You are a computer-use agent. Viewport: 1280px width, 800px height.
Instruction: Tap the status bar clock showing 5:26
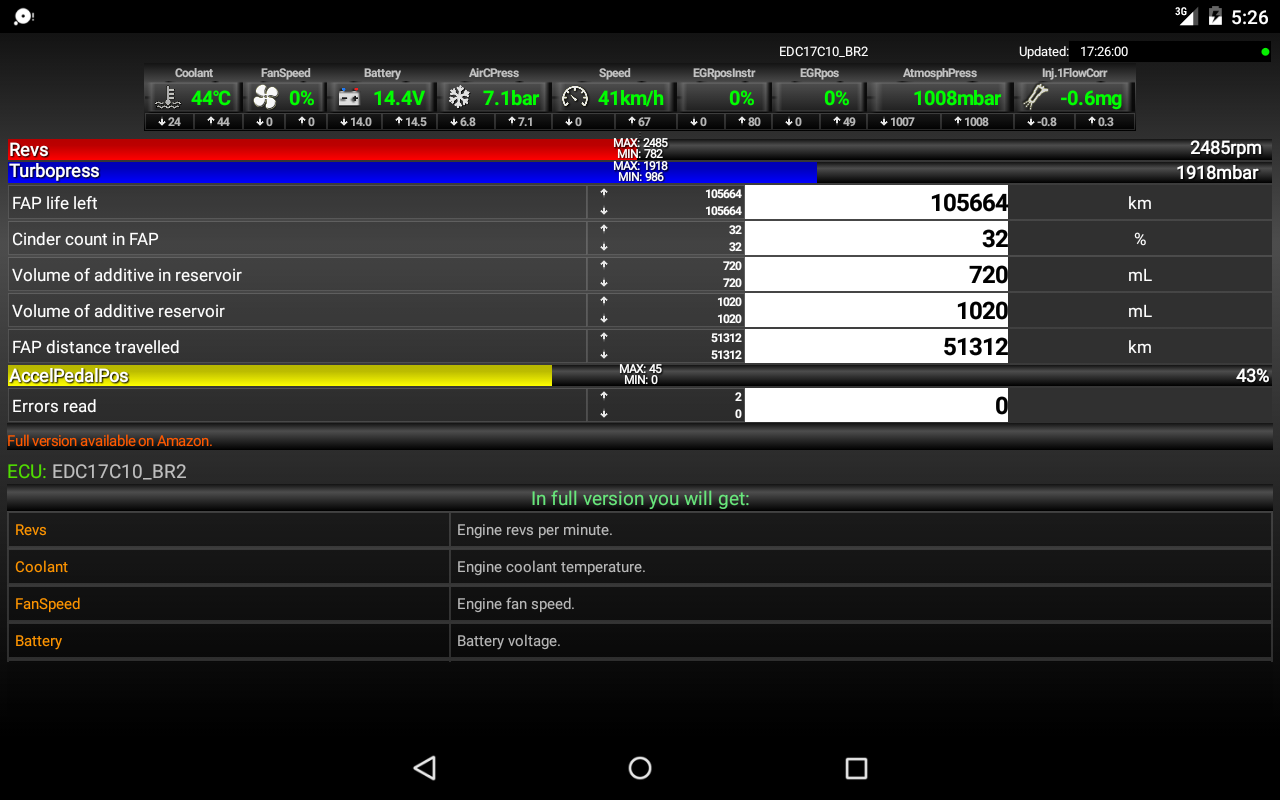[1250, 17]
